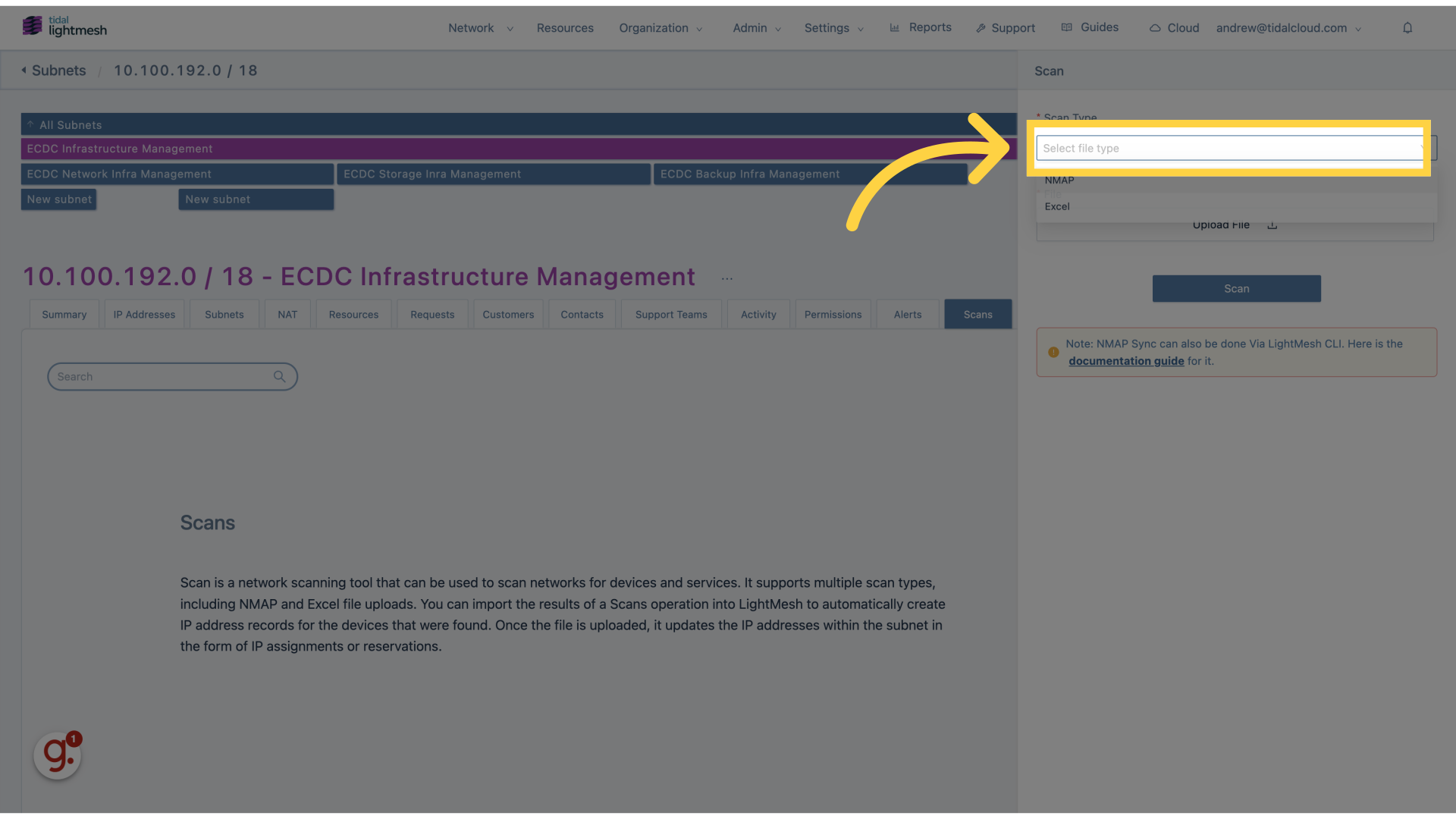
Task: Open Support in top navigation
Action: point(1013,28)
